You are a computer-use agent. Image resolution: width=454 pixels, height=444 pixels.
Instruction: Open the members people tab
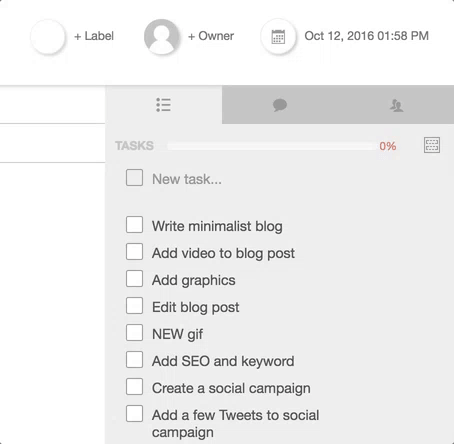click(x=396, y=105)
